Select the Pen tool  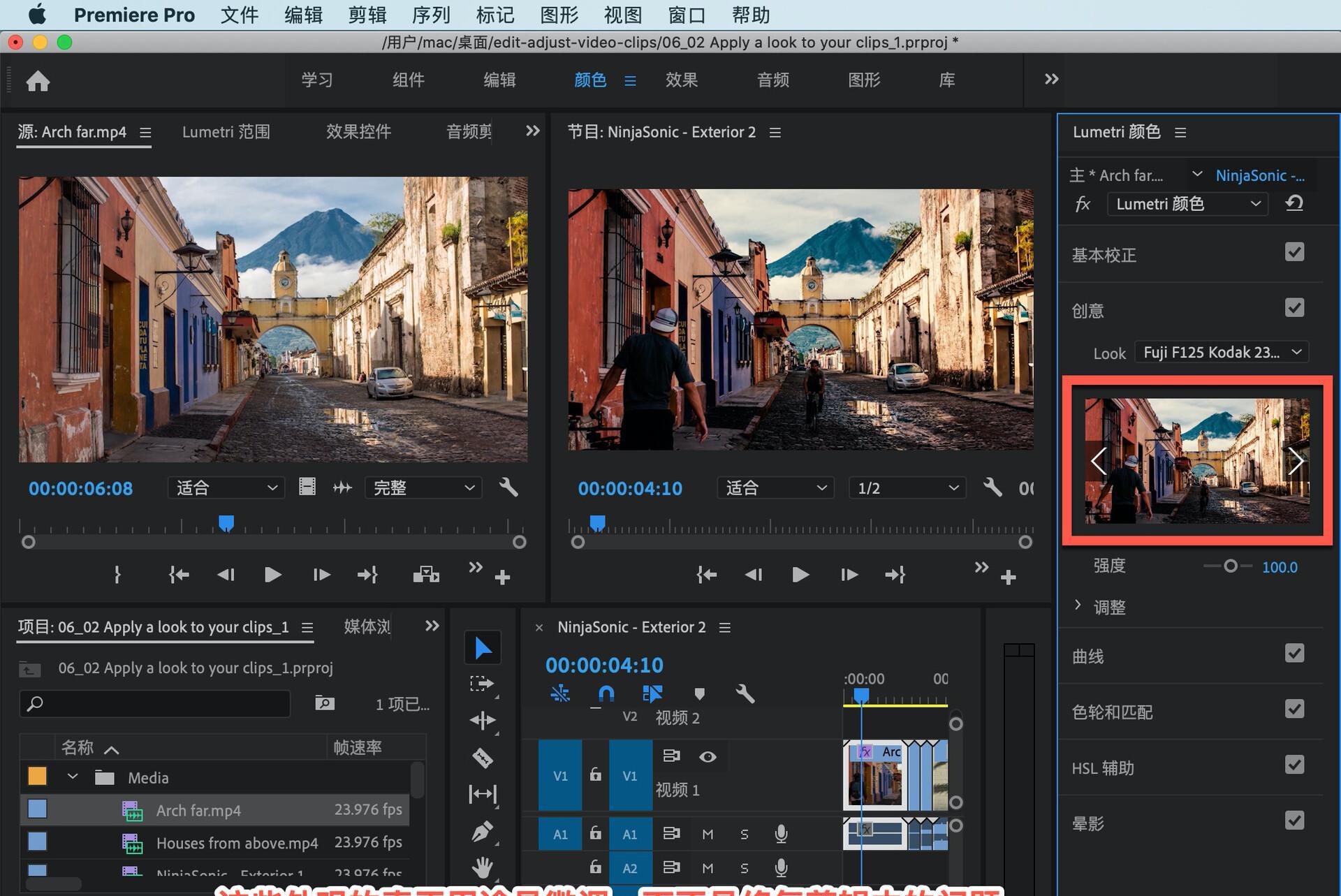pos(482,831)
